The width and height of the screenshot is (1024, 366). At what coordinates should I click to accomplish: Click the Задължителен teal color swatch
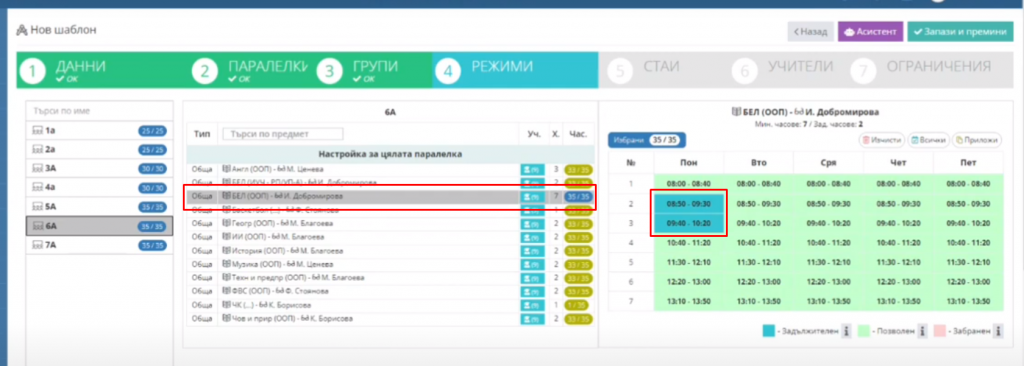pyautogui.click(x=769, y=332)
